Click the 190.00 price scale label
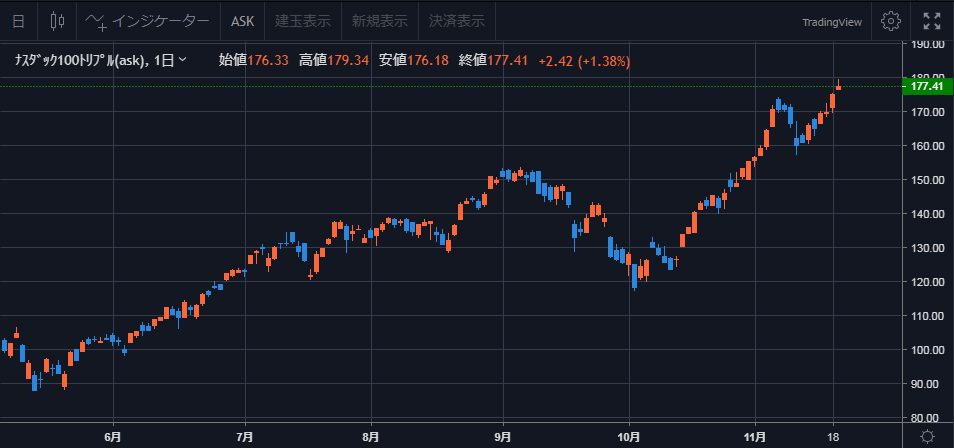This screenshot has width=954, height=448. [927, 44]
